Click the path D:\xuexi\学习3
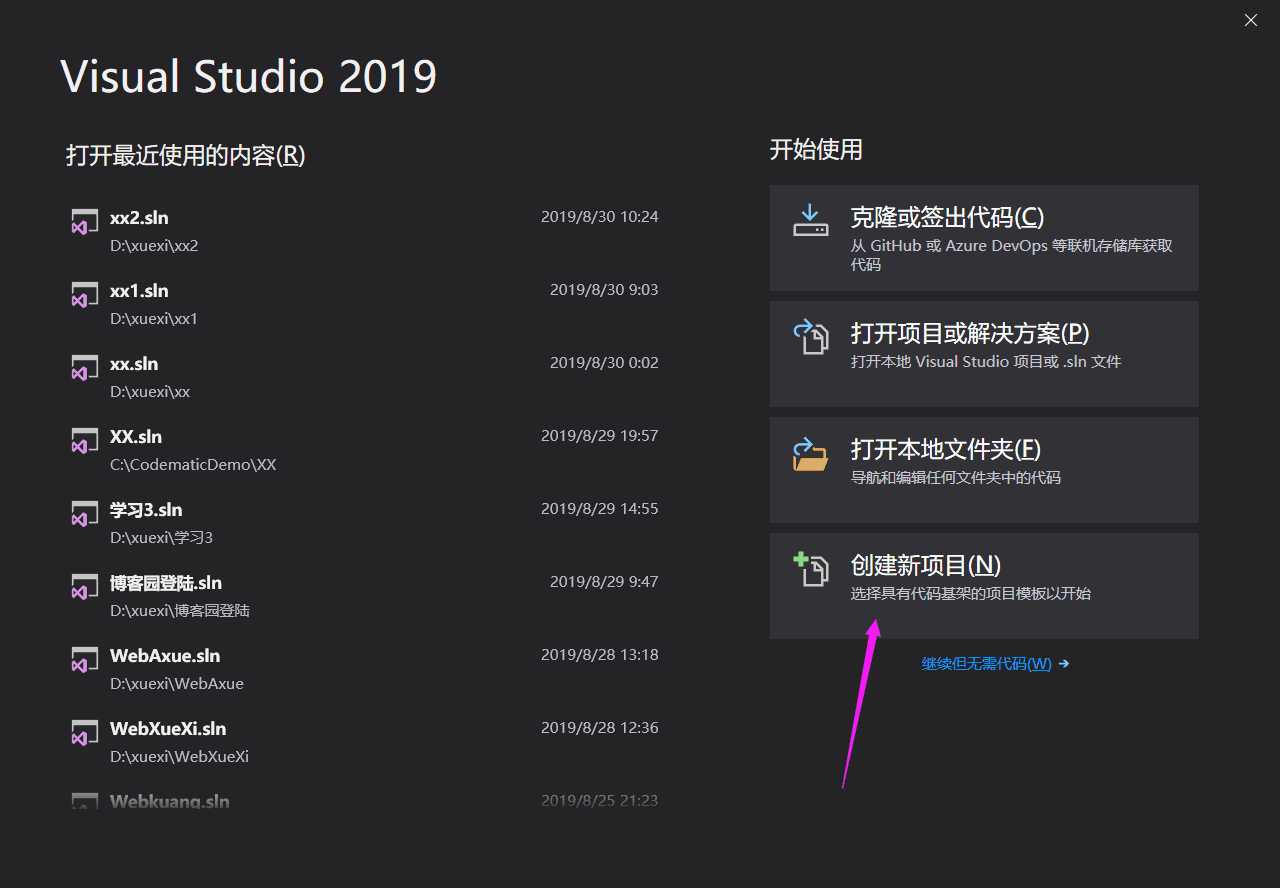 coord(161,538)
